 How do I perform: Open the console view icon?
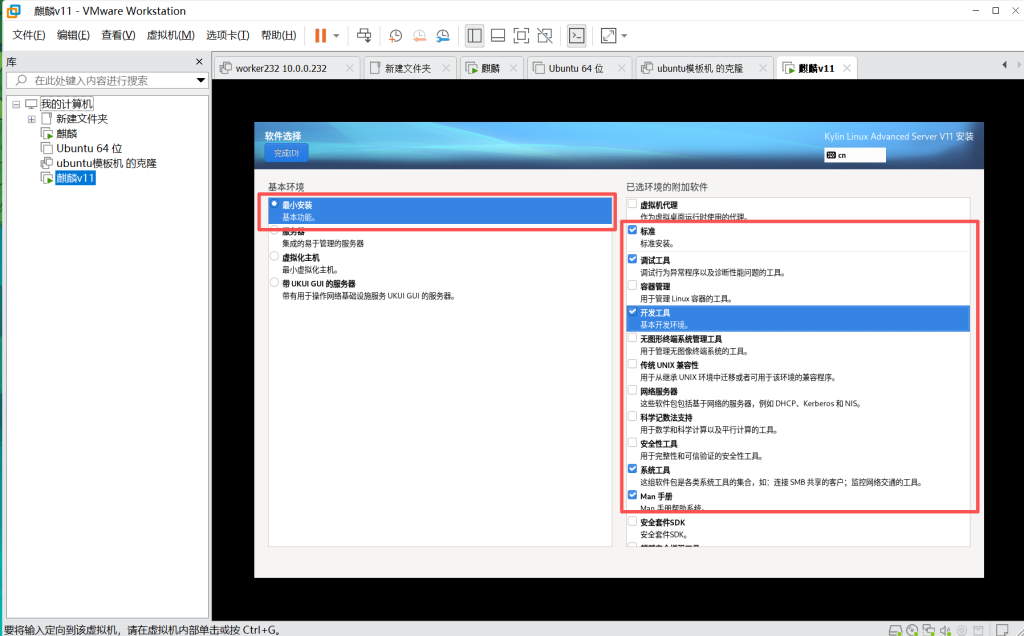tap(577, 35)
